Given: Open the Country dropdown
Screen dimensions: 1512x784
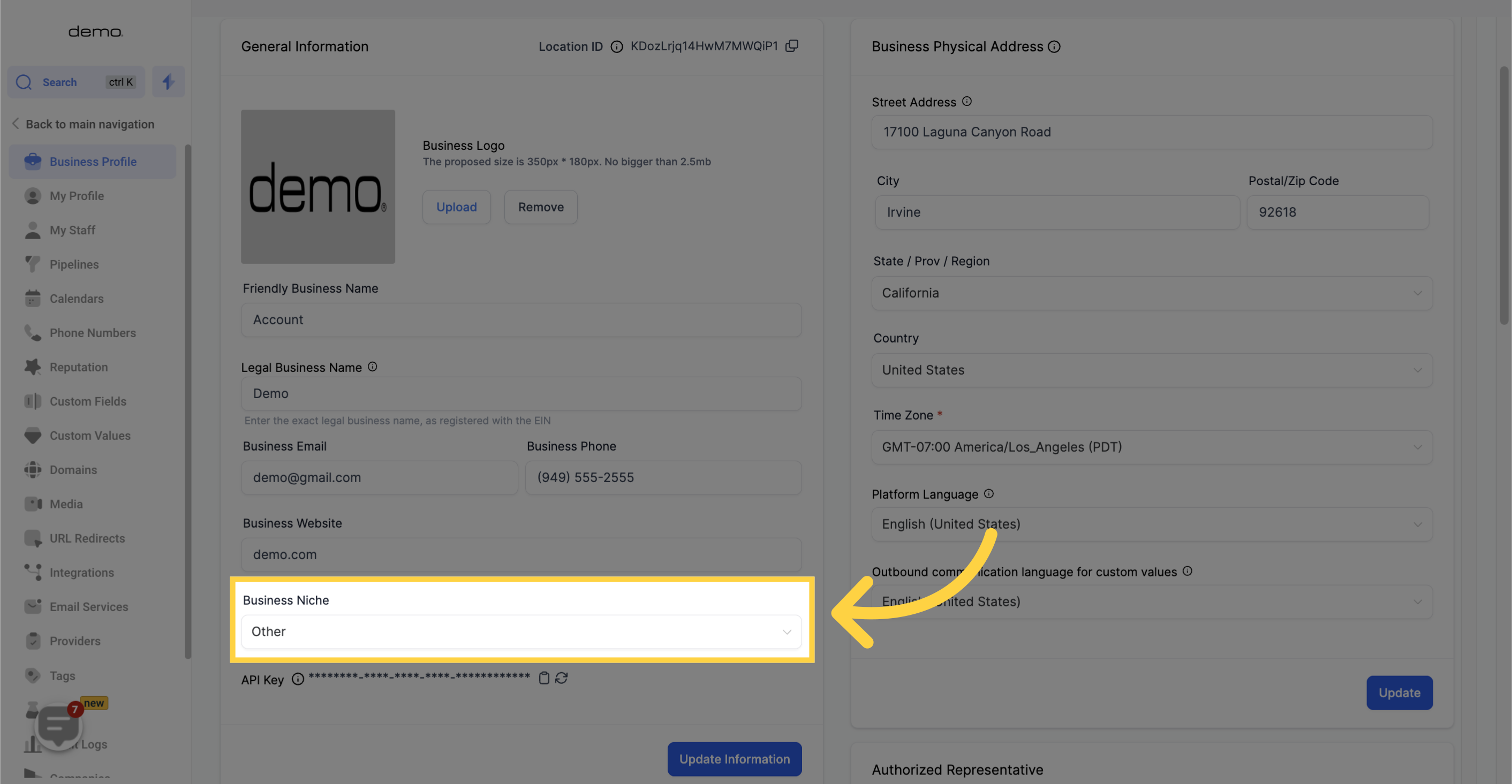Looking at the screenshot, I should [1152, 370].
